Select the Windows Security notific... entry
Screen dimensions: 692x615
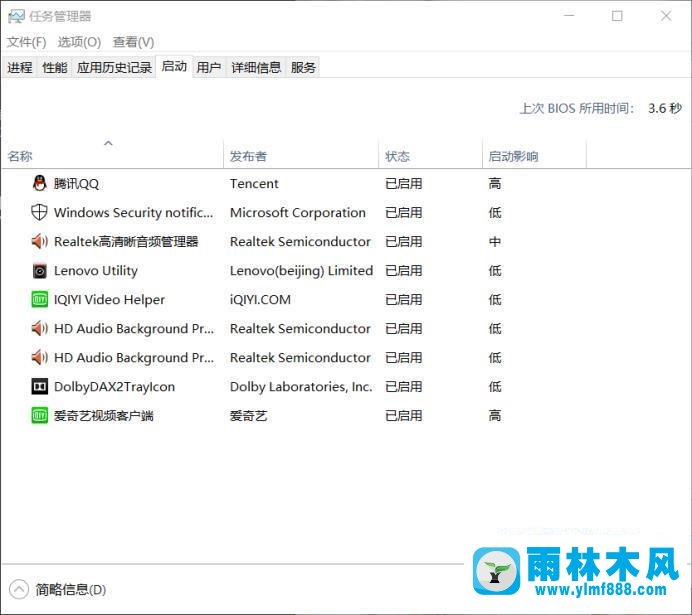pyautogui.click(x=346, y=213)
